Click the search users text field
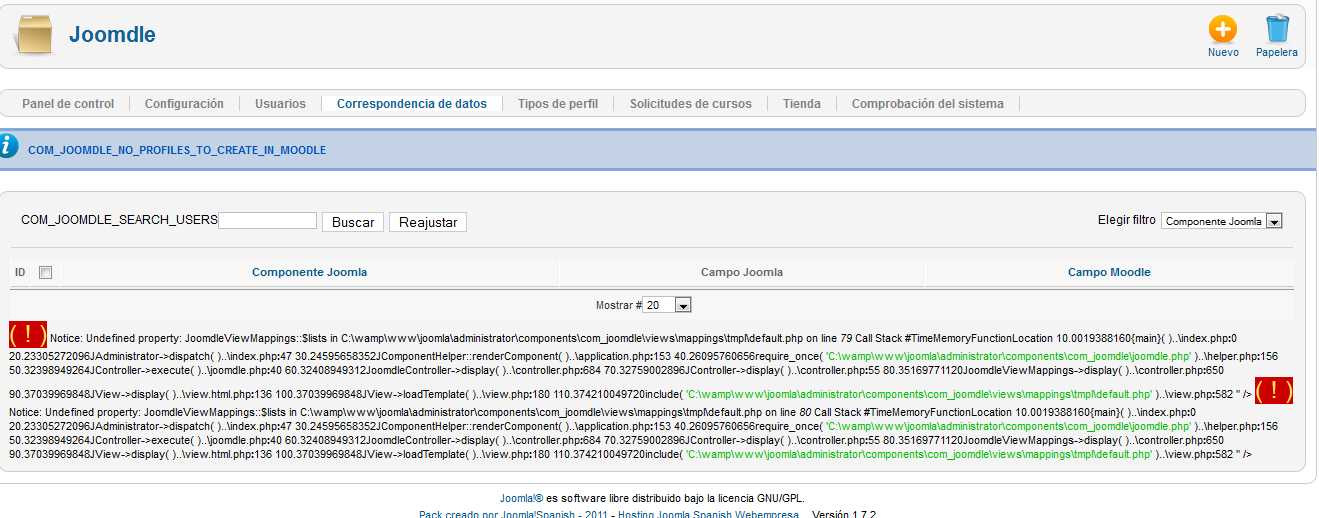The height and width of the screenshot is (518, 1319). [x=267, y=221]
